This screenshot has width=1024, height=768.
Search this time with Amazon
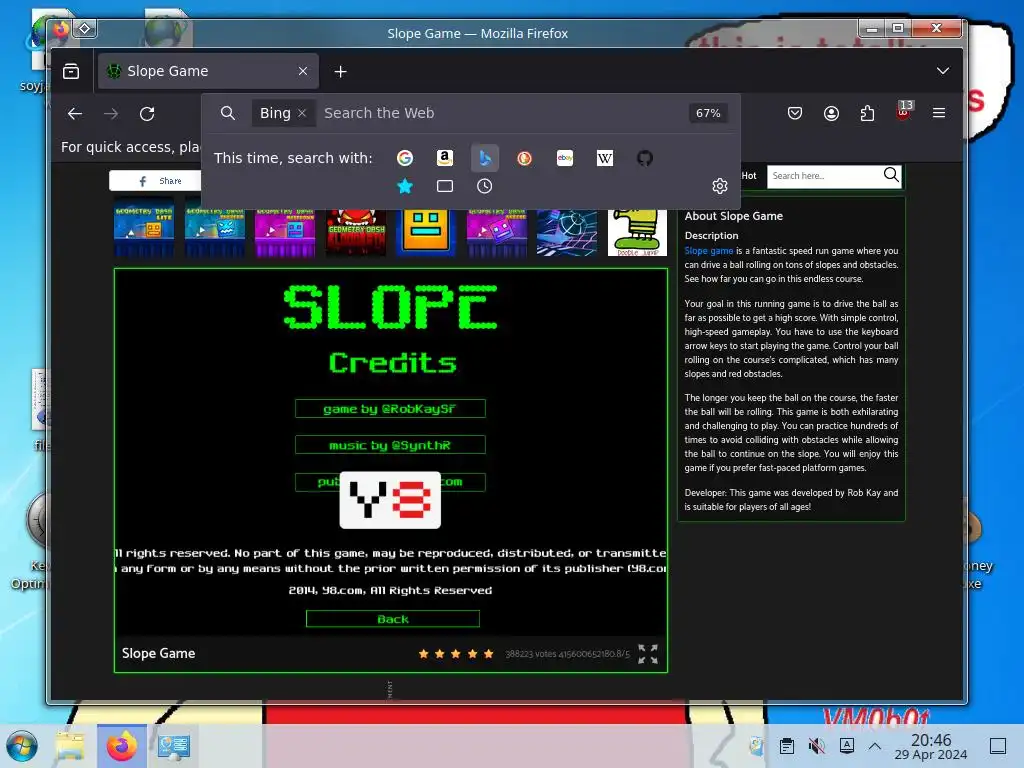point(445,158)
